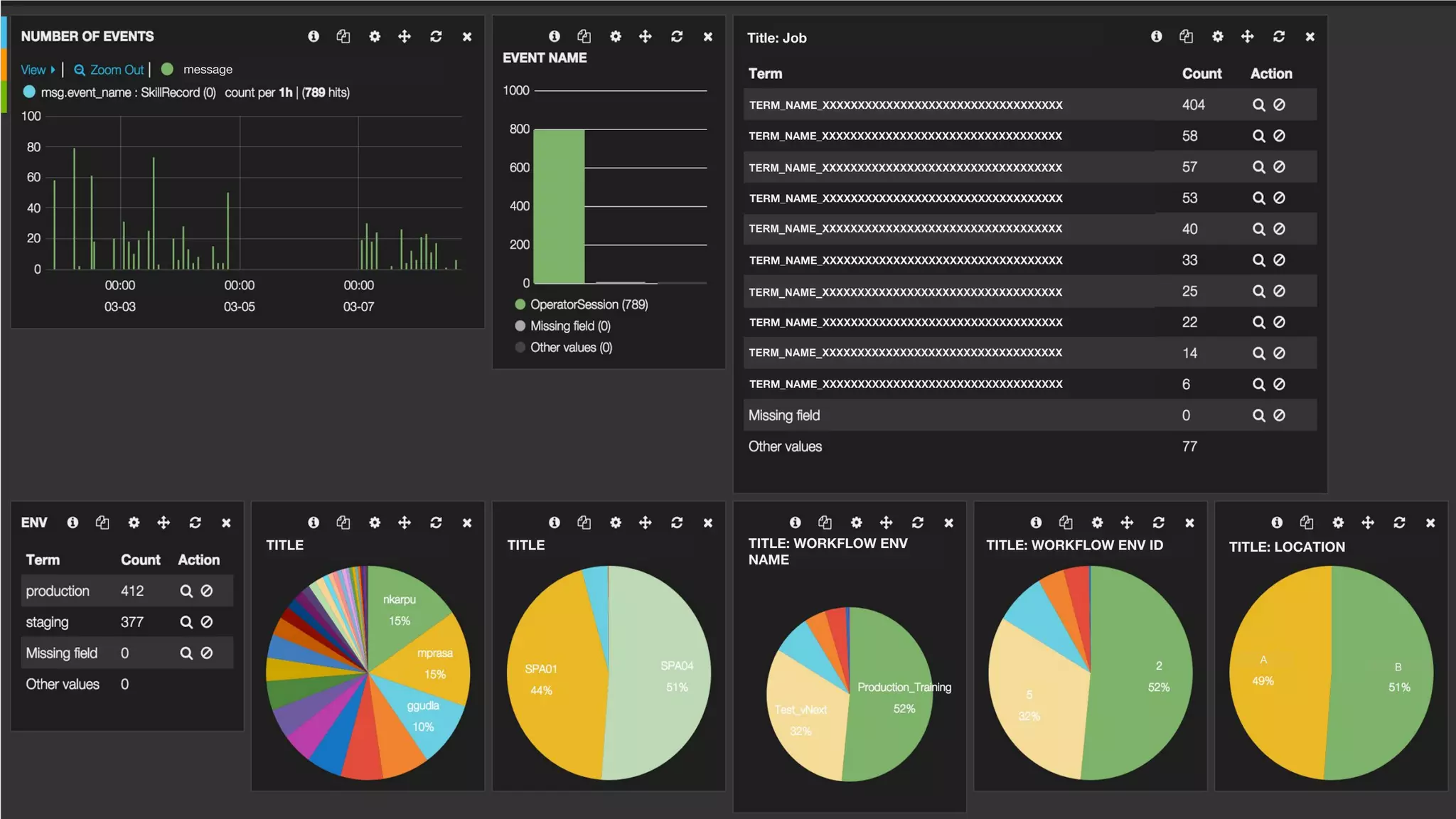Refresh the Event Name panel
1456x819 pixels.
pos(677,36)
